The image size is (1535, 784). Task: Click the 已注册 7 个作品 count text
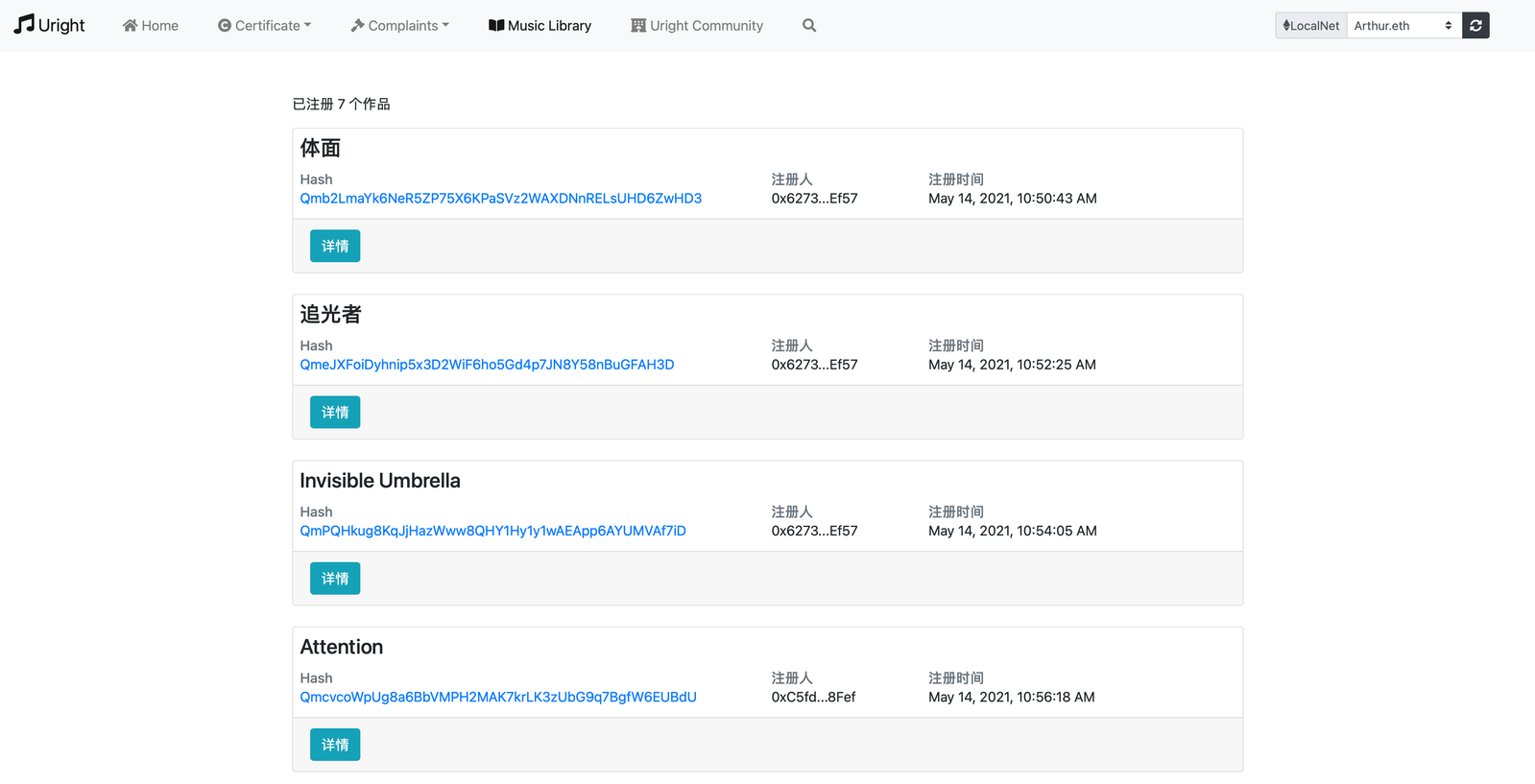(x=342, y=104)
